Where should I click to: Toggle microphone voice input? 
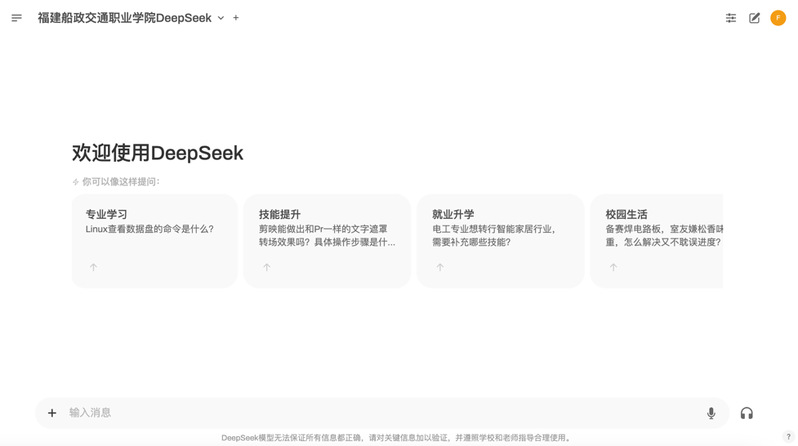[711, 413]
